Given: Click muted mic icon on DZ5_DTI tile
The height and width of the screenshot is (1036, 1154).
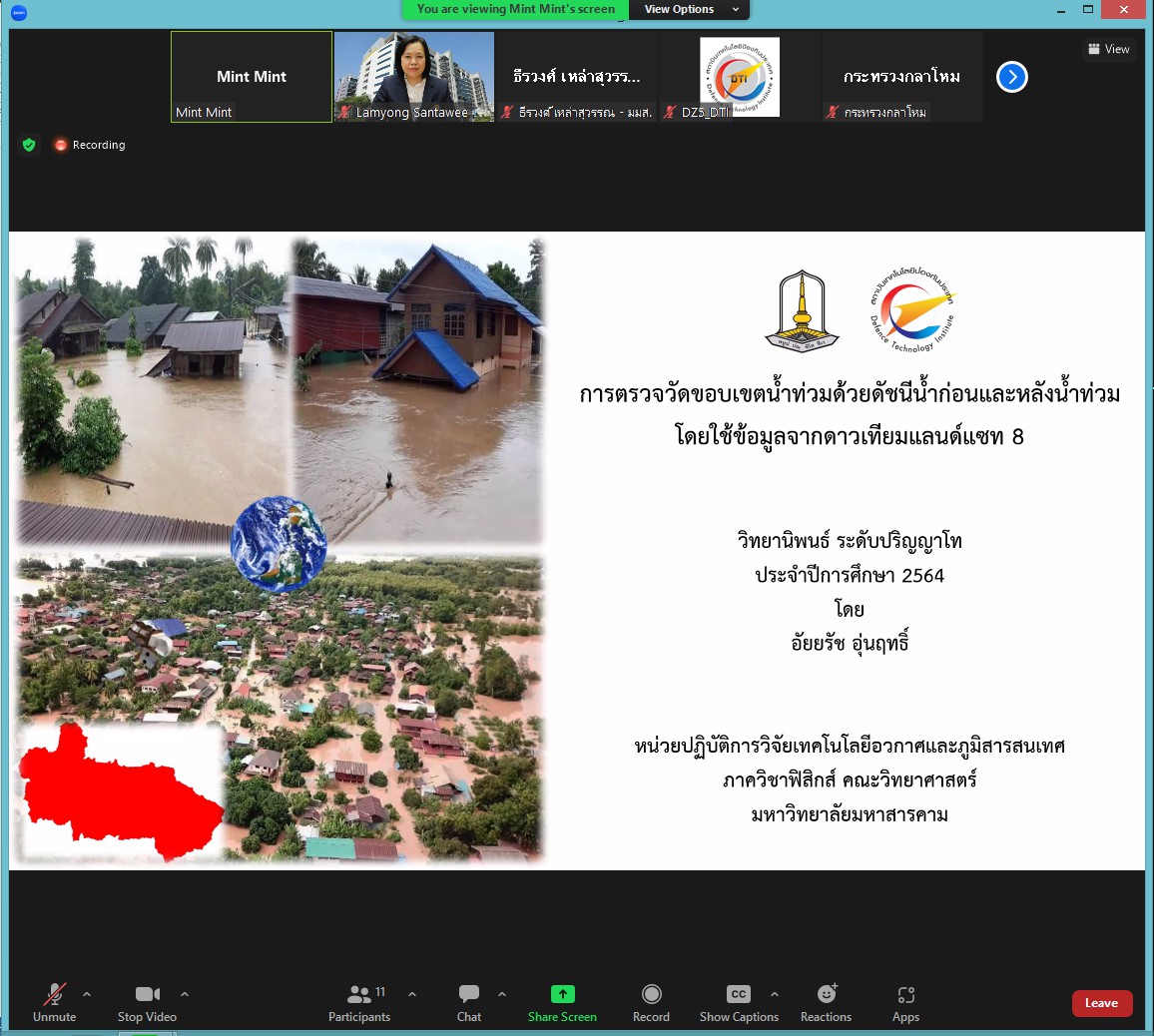Looking at the screenshot, I should point(670,112).
